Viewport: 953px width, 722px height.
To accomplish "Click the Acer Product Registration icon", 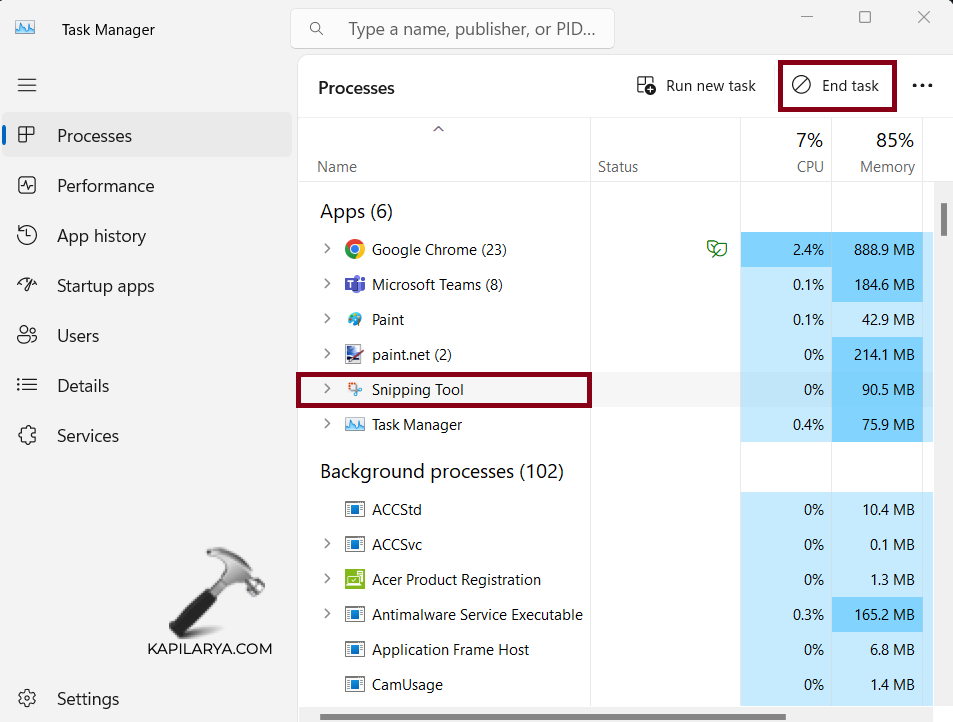I will click(354, 579).
